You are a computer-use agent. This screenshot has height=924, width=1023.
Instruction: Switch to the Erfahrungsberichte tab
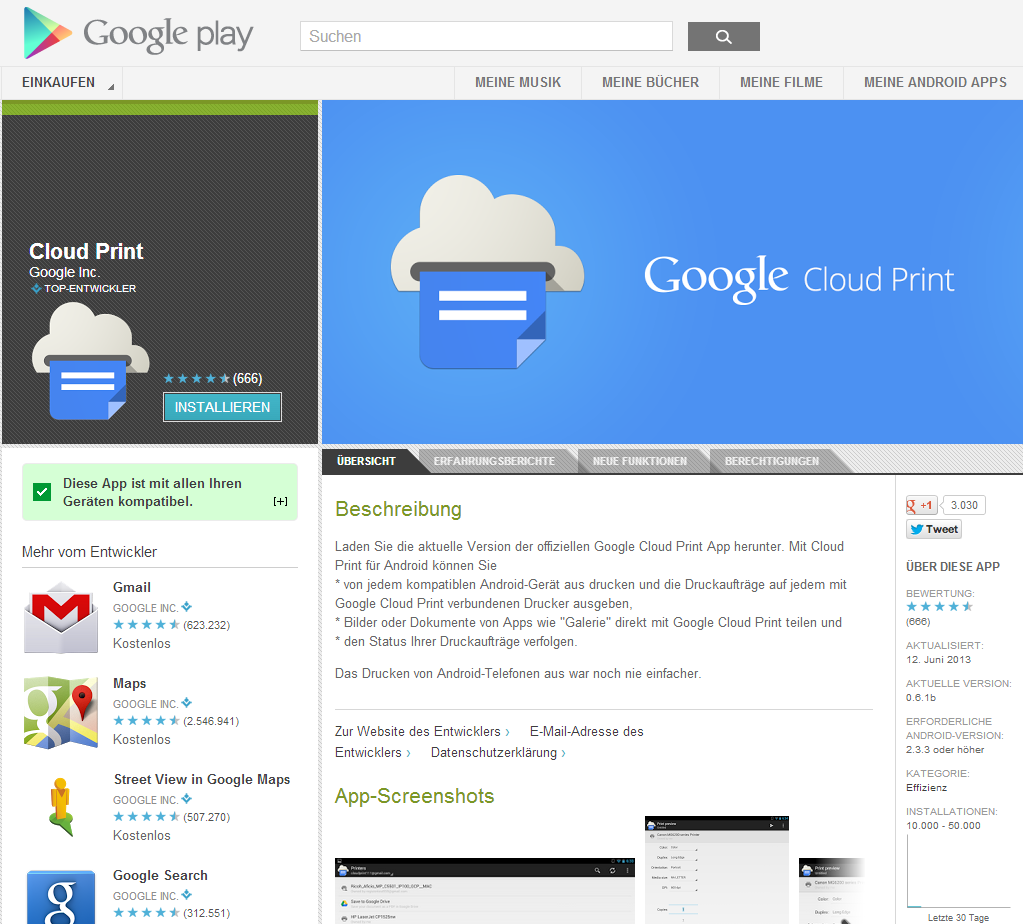tap(495, 461)
